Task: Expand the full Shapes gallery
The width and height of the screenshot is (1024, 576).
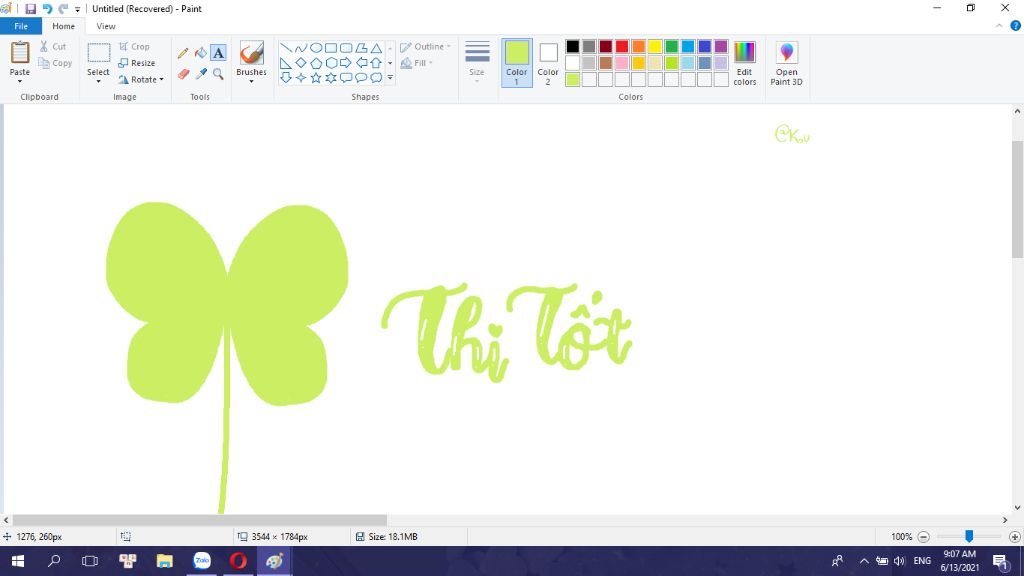Action: point(390,78)
